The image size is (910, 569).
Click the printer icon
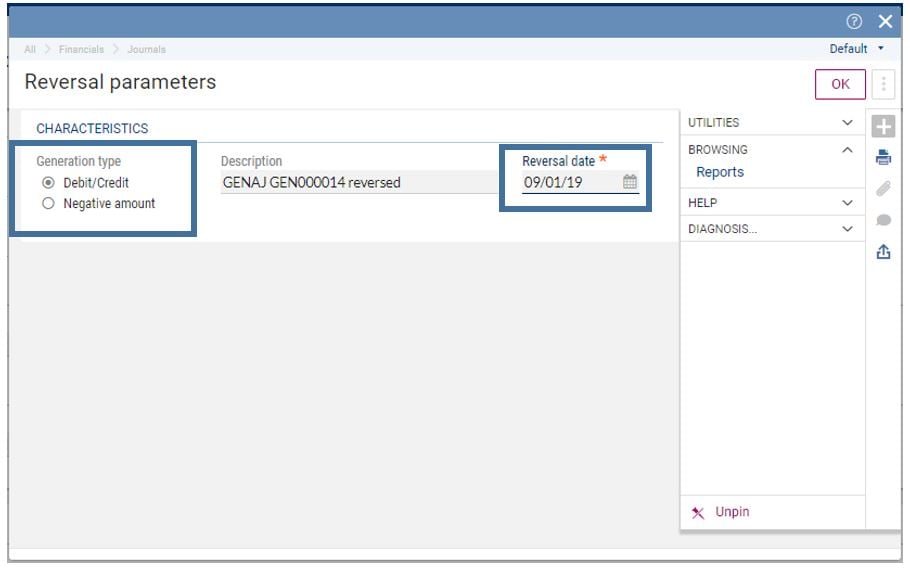(883, 157)
